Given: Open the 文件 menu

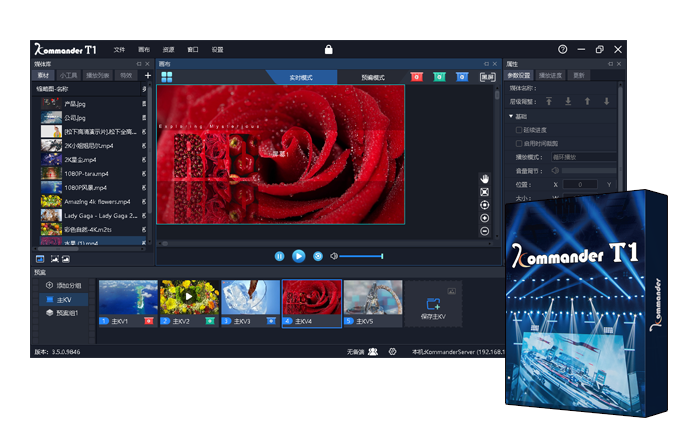Looking at the screenshot, I should pyautogui.click(x=120, y=49).
